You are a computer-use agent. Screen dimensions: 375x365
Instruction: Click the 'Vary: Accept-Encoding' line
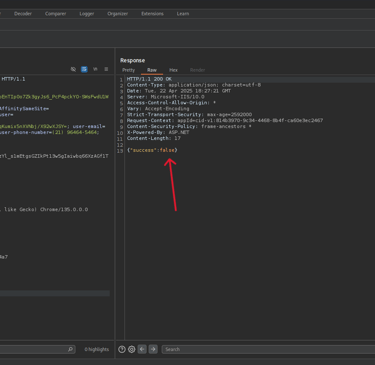pyautogui.click(x=158, y=109)
